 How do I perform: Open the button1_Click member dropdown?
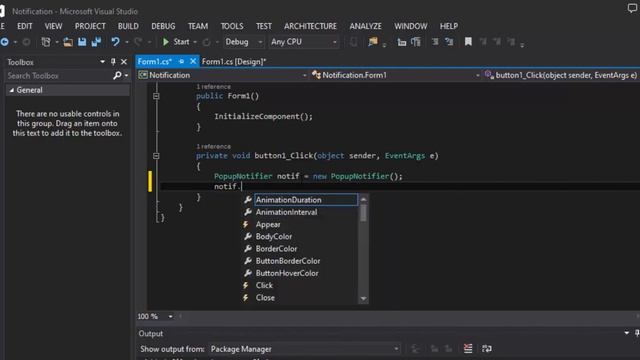[x=561, y=75]
